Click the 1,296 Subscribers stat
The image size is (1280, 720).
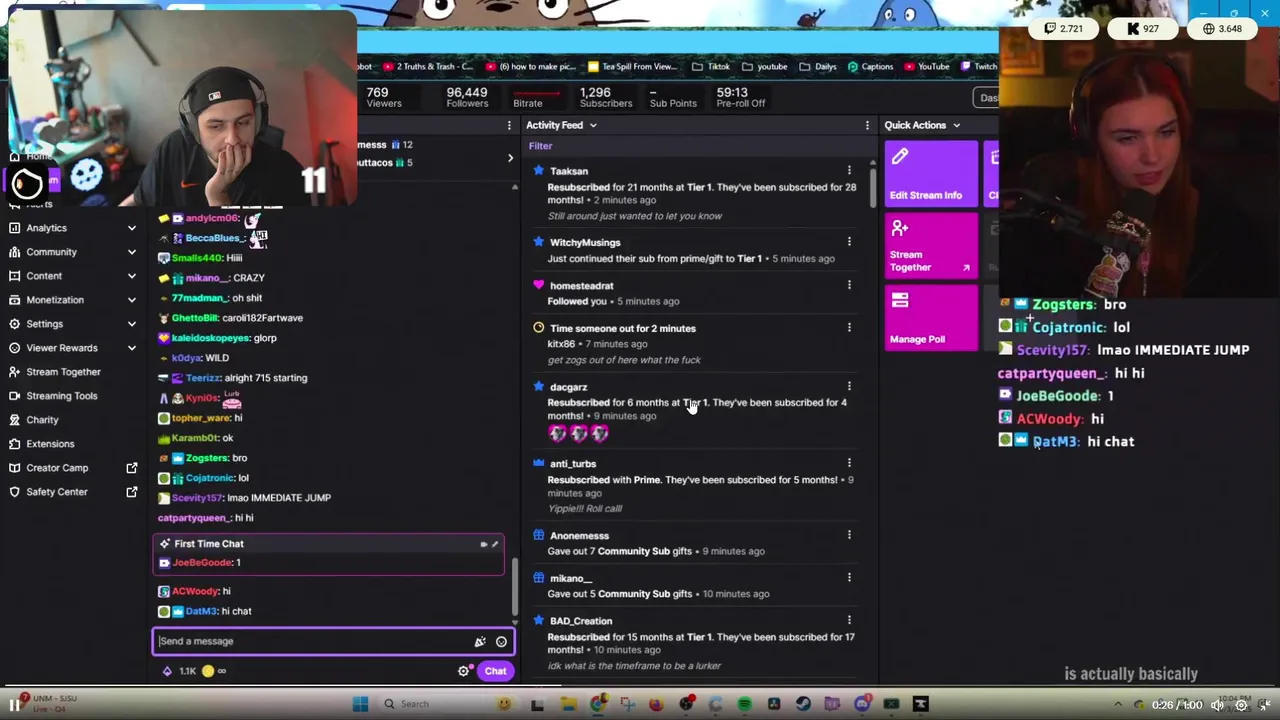pos(605,97)
